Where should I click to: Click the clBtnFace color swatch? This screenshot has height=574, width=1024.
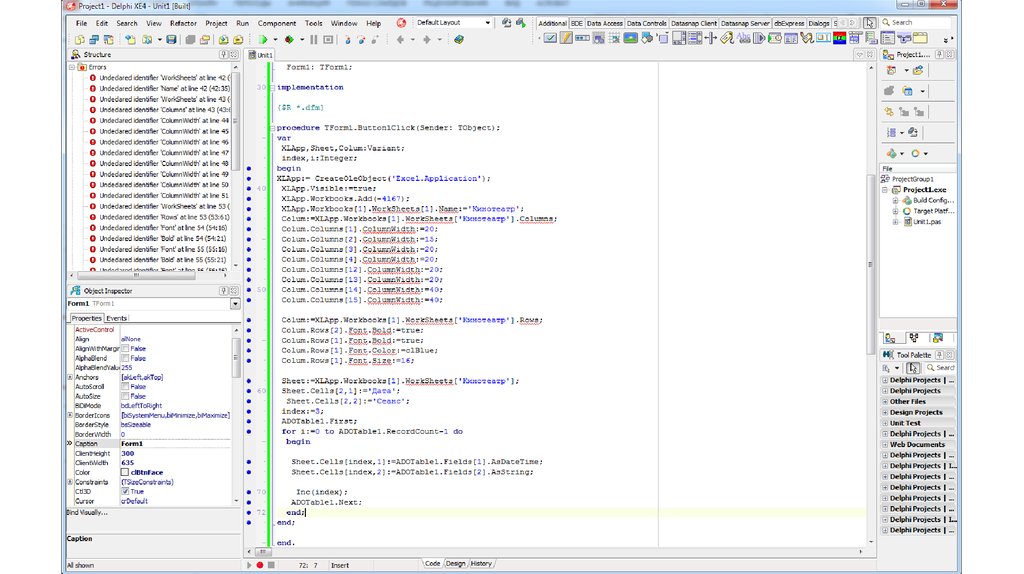(x=125, y=472)
